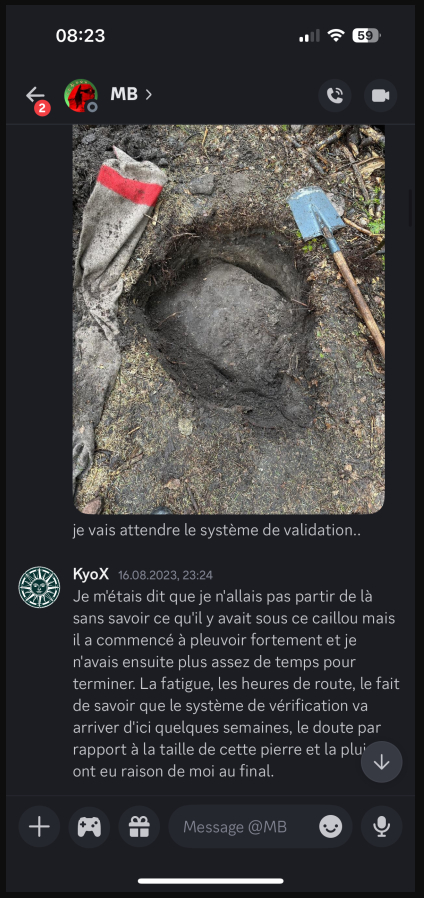Open the emoji picker
Image resolution: width=432 pixels, height=904 pixels.
(x=330, y=827)
